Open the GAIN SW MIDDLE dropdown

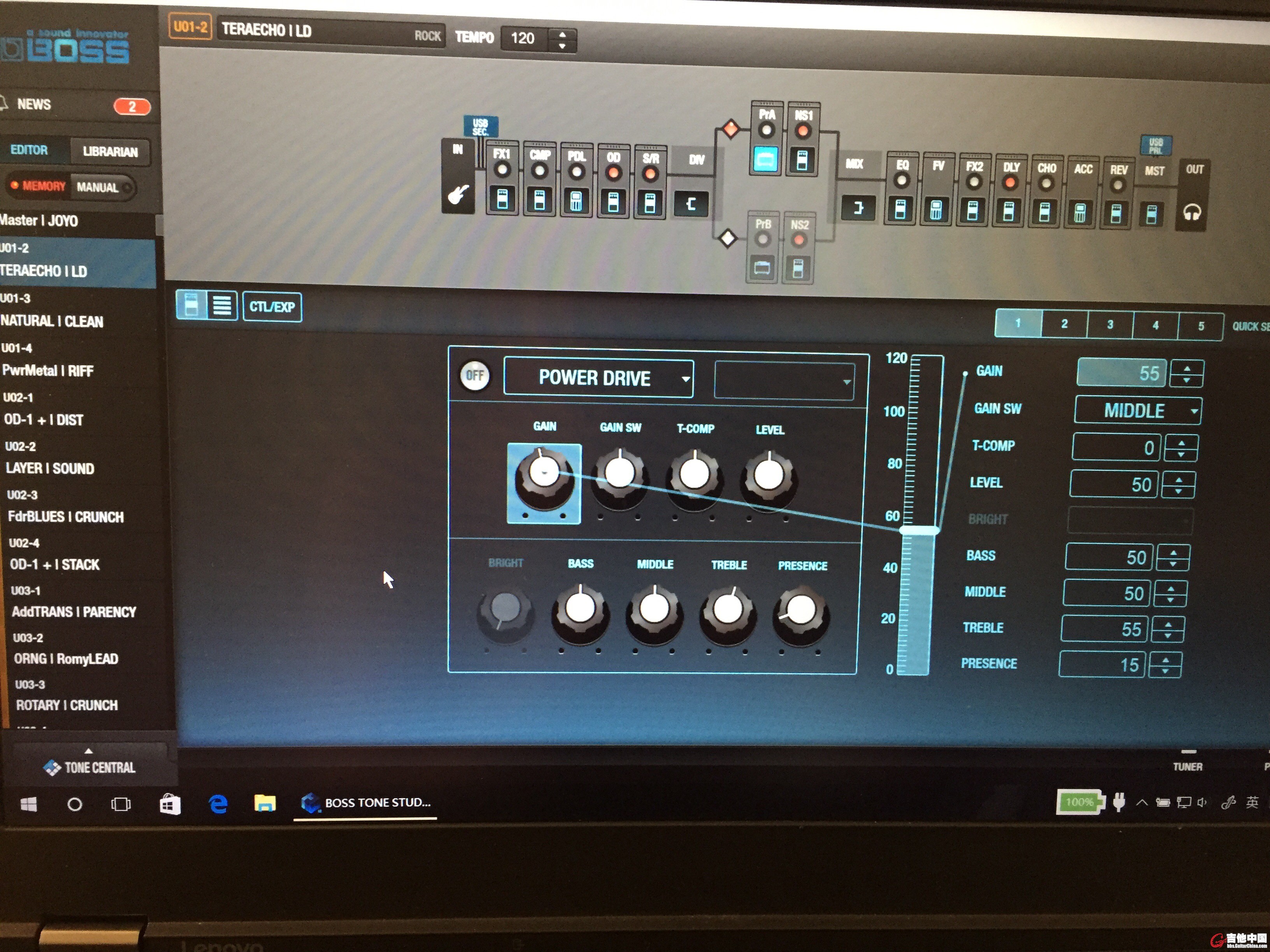1138,411
